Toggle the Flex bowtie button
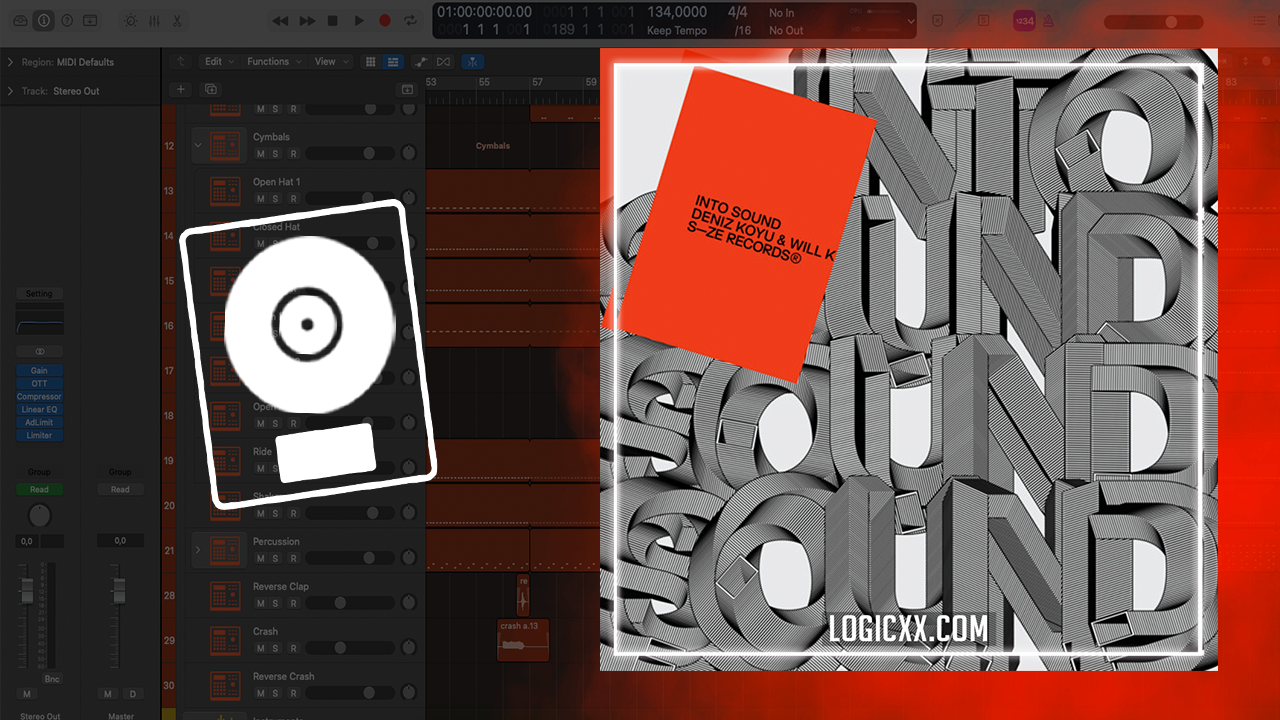This screenshot has width=1280, height=720. (443, 62)
